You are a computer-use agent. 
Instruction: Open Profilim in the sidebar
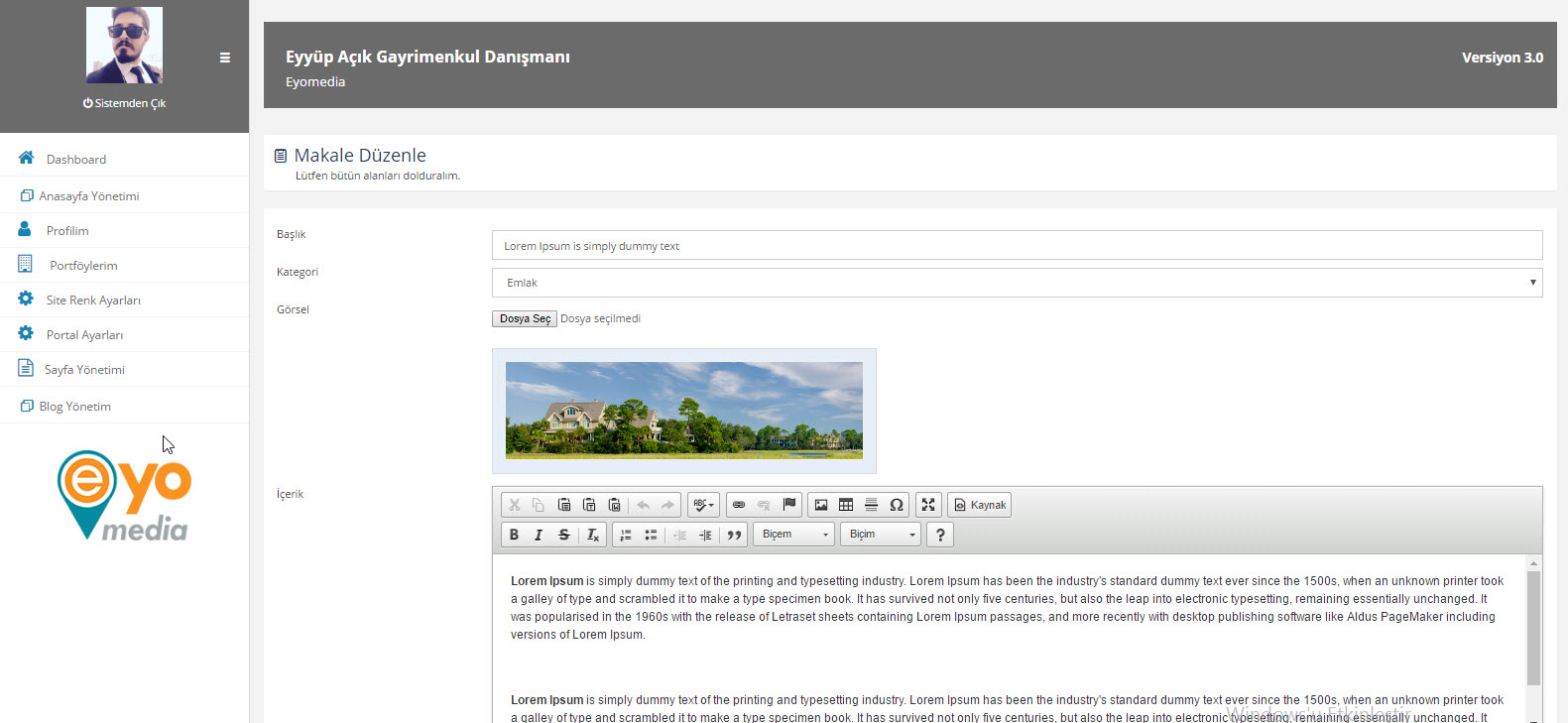pos(124,230)
